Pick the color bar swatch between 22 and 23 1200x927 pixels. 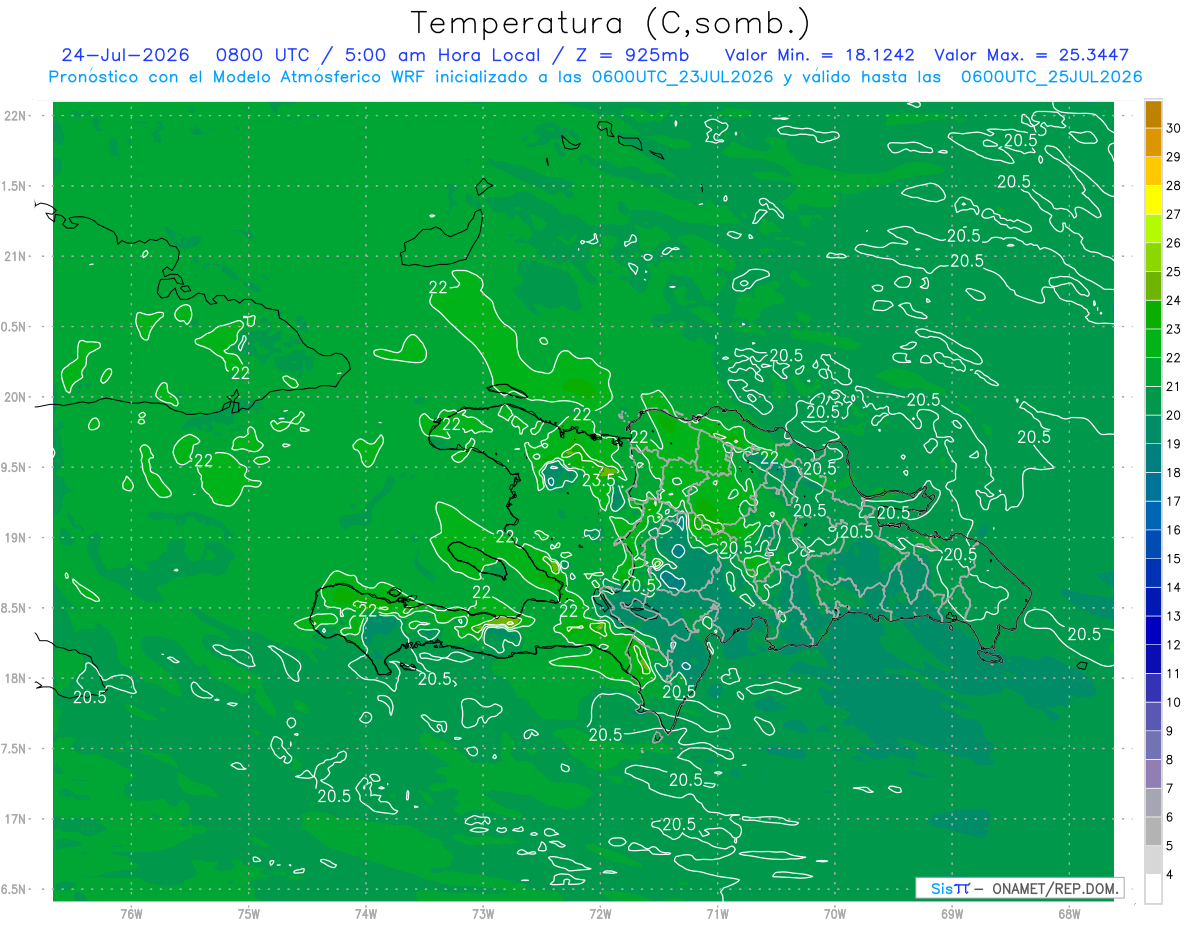(1153, 344)
